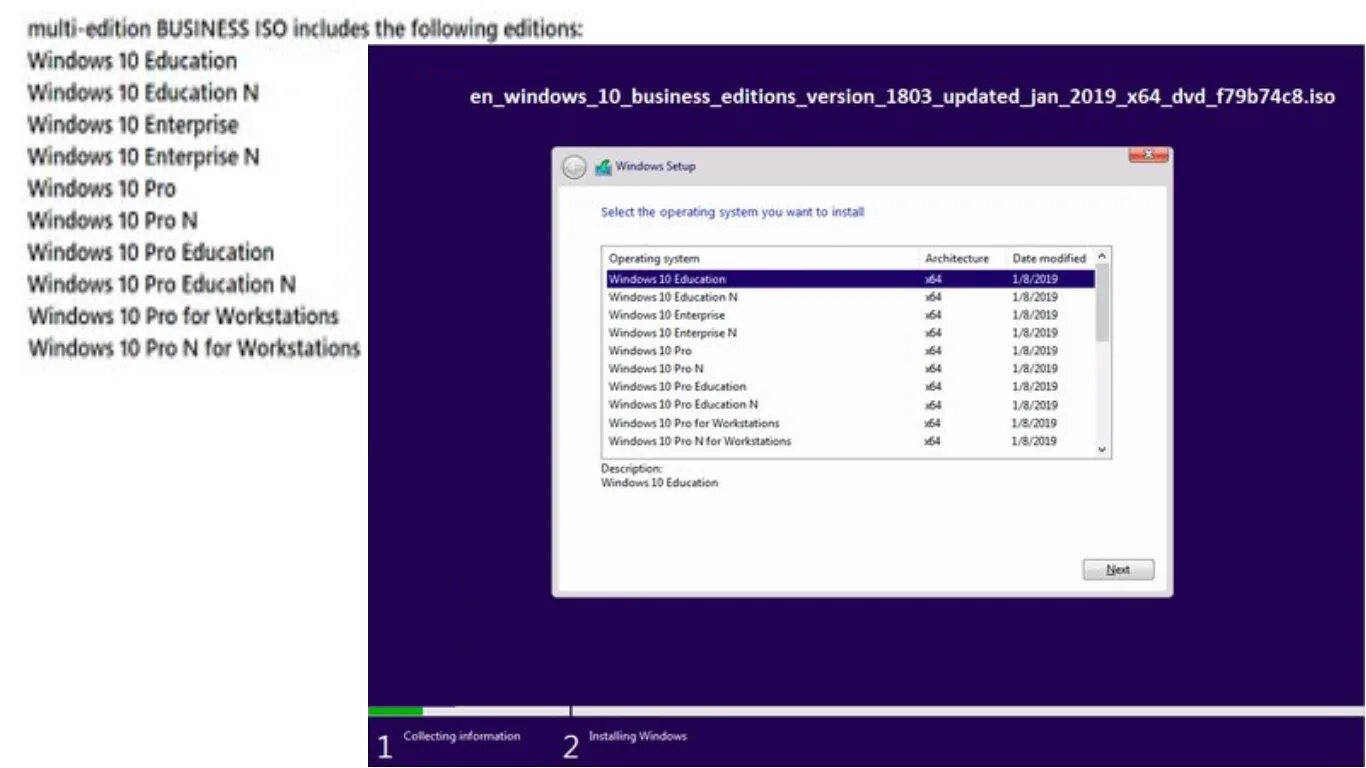Image resolution: width=1366 pixels, height=768 pixels.
Task: Select Windows 10 Pro N for Workstations row
Action: 851,441
